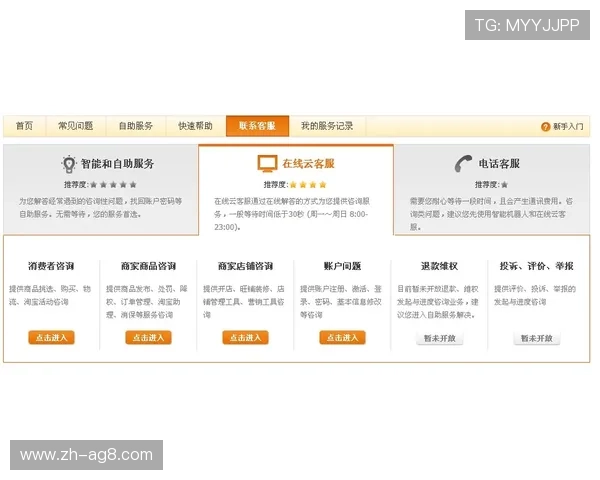This screenshot has width=600, height=480.
Task: Select the 电话客服 heading
Action: pyautogui.click(x=499, y=164)
